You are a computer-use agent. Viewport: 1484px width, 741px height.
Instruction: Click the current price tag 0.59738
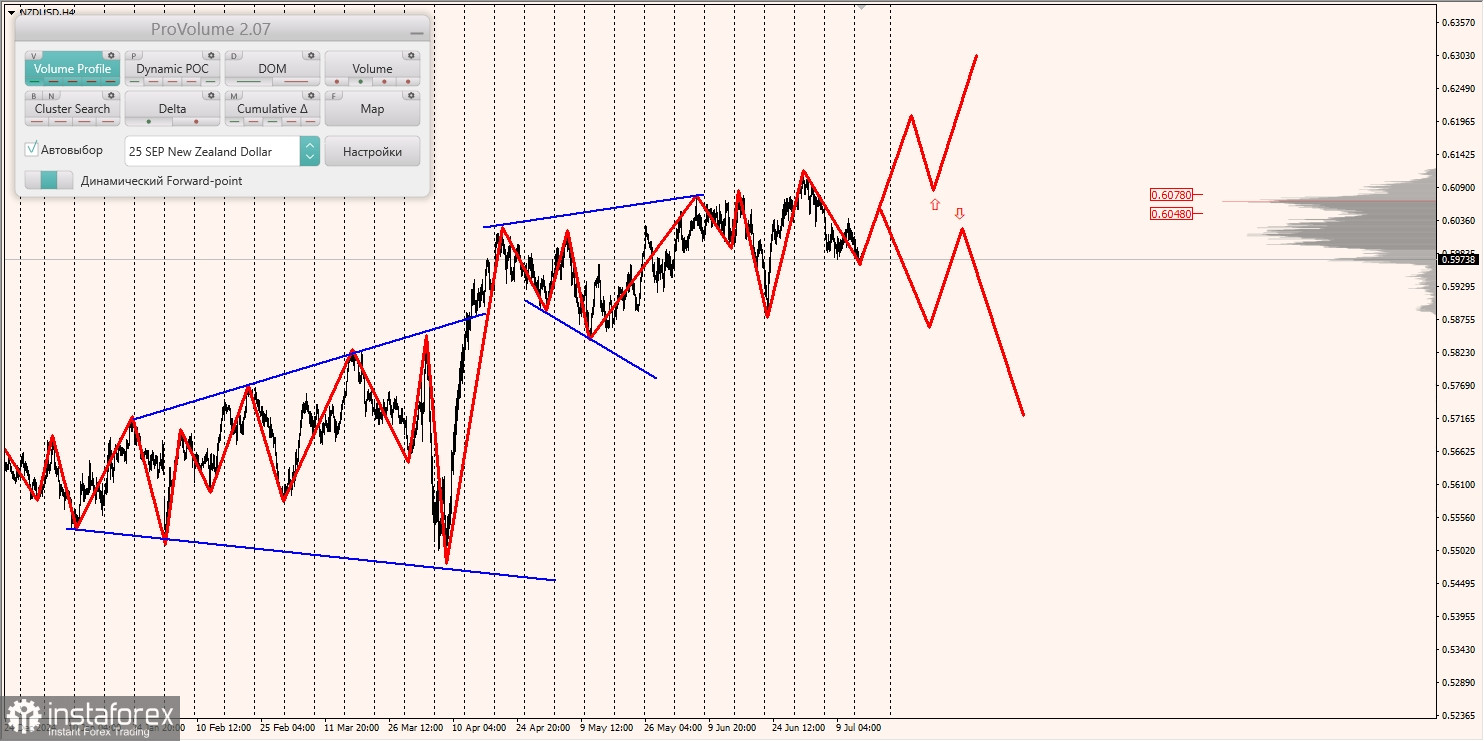pos(1458,259)
